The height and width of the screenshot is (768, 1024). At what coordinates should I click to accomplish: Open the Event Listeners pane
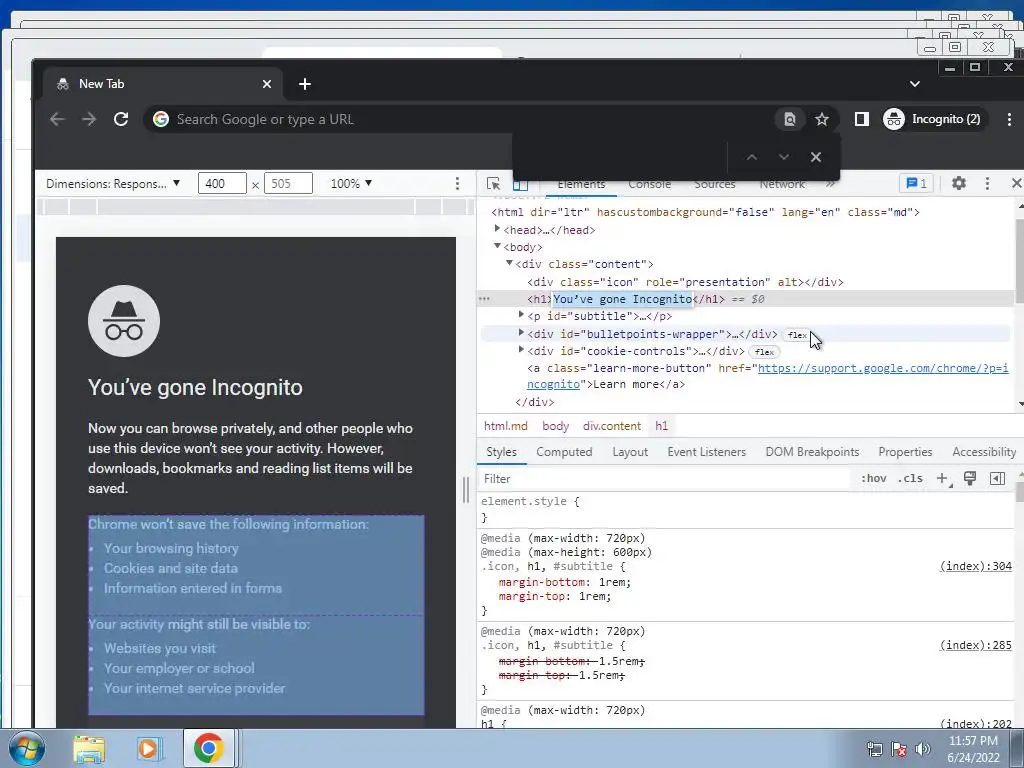tap(707, 452)
